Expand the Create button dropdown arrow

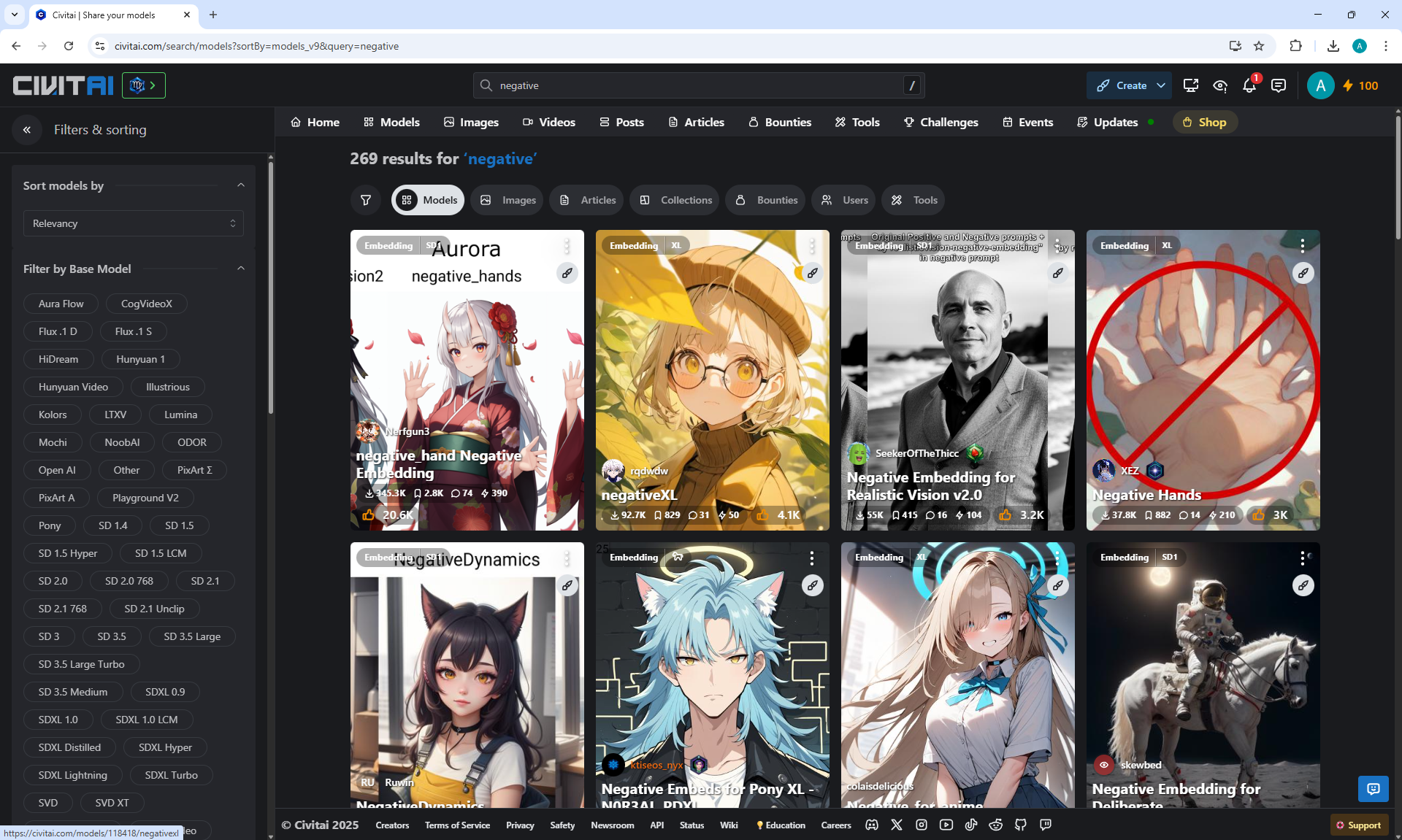[1161, 86]
